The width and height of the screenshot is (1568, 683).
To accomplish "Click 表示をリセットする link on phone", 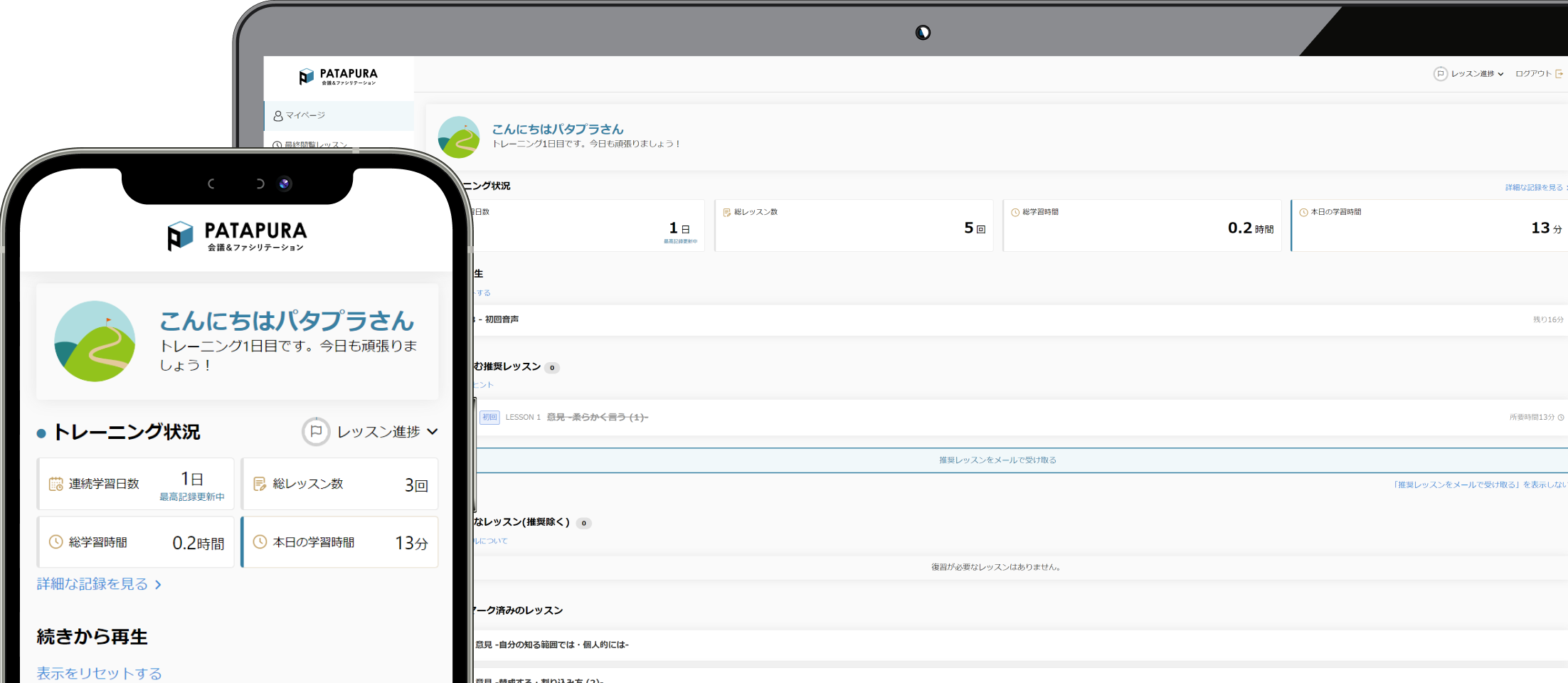I will [99, 673].
